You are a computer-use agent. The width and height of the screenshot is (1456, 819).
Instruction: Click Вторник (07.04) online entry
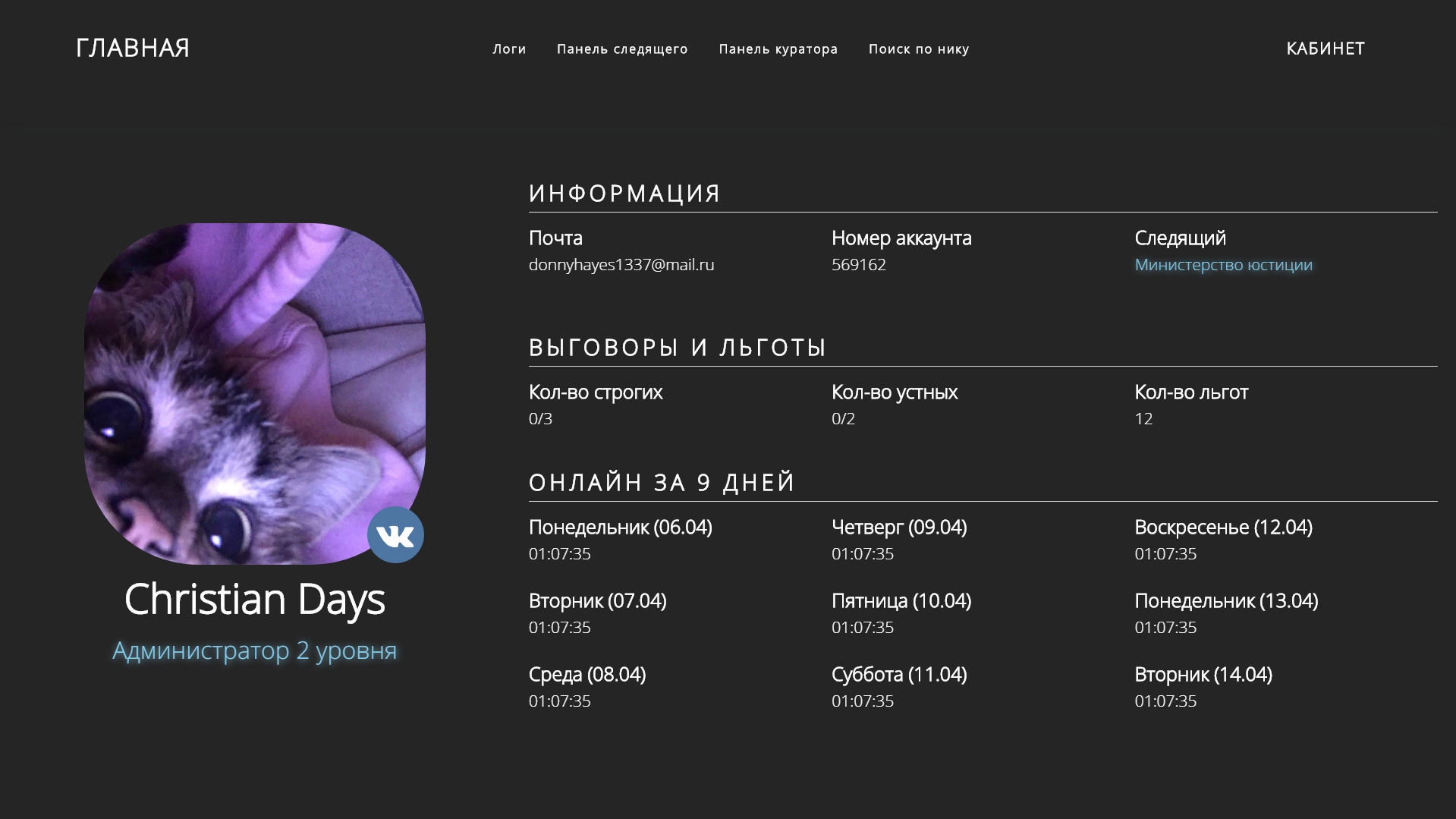pyautogui.click(x=598, y=601)
